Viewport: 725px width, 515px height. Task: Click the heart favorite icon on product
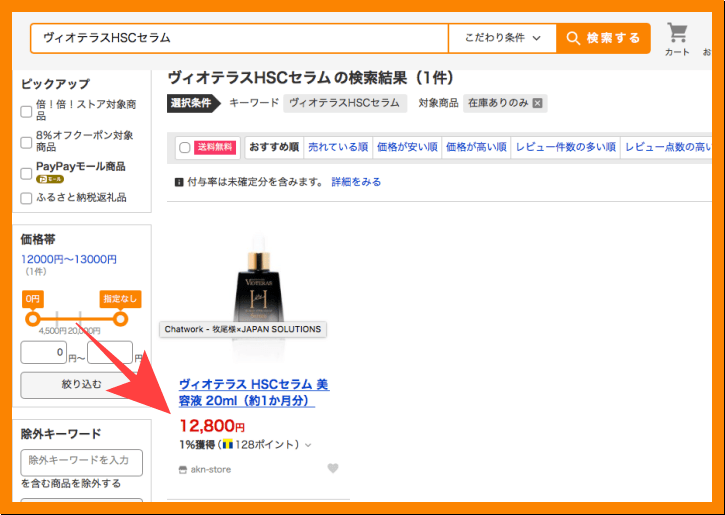pyautogui.click(x=333, y=468)
